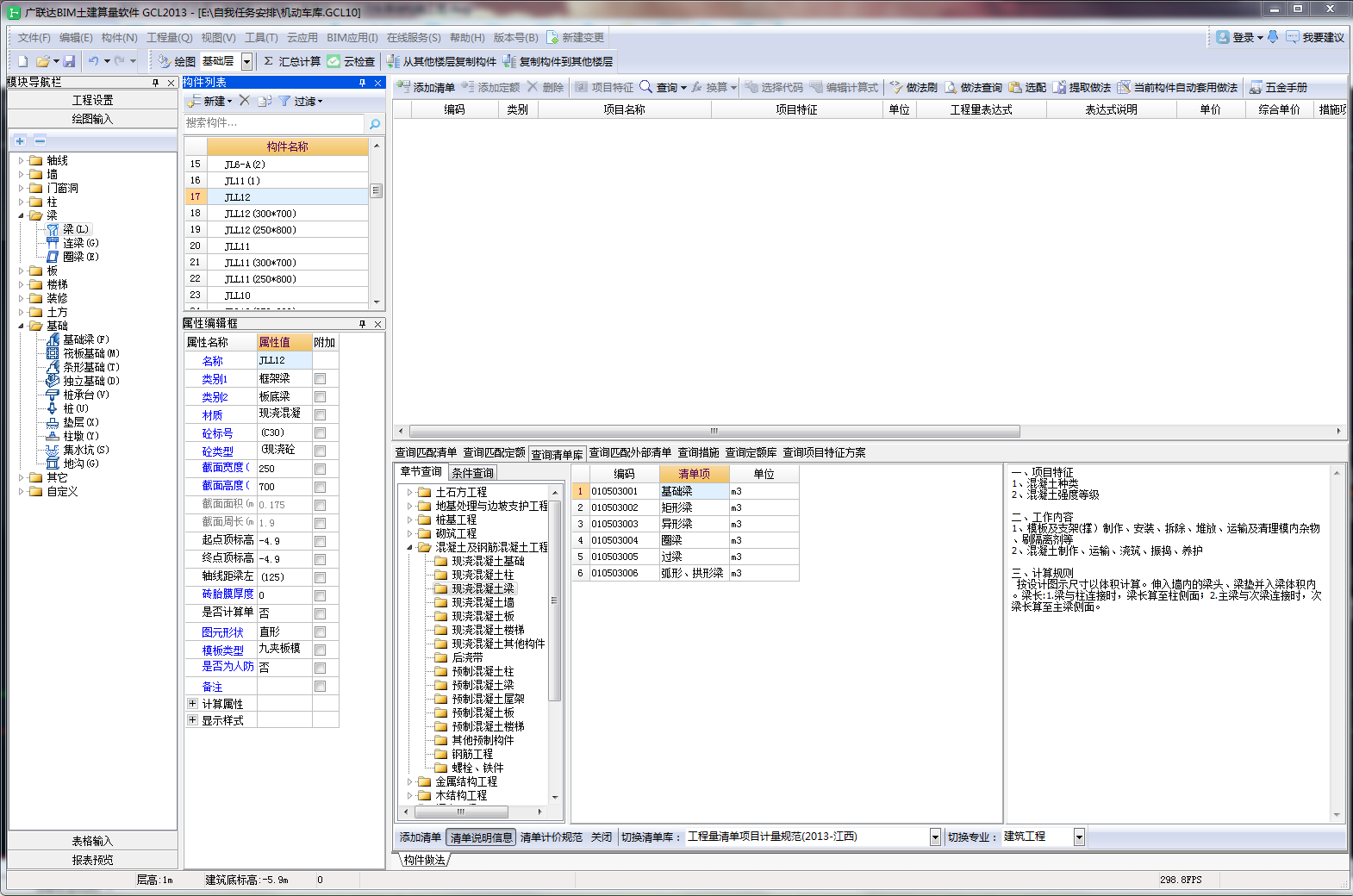
Task: Open the 基础层 floor dropdown
Action: click(x=246, y=61)
